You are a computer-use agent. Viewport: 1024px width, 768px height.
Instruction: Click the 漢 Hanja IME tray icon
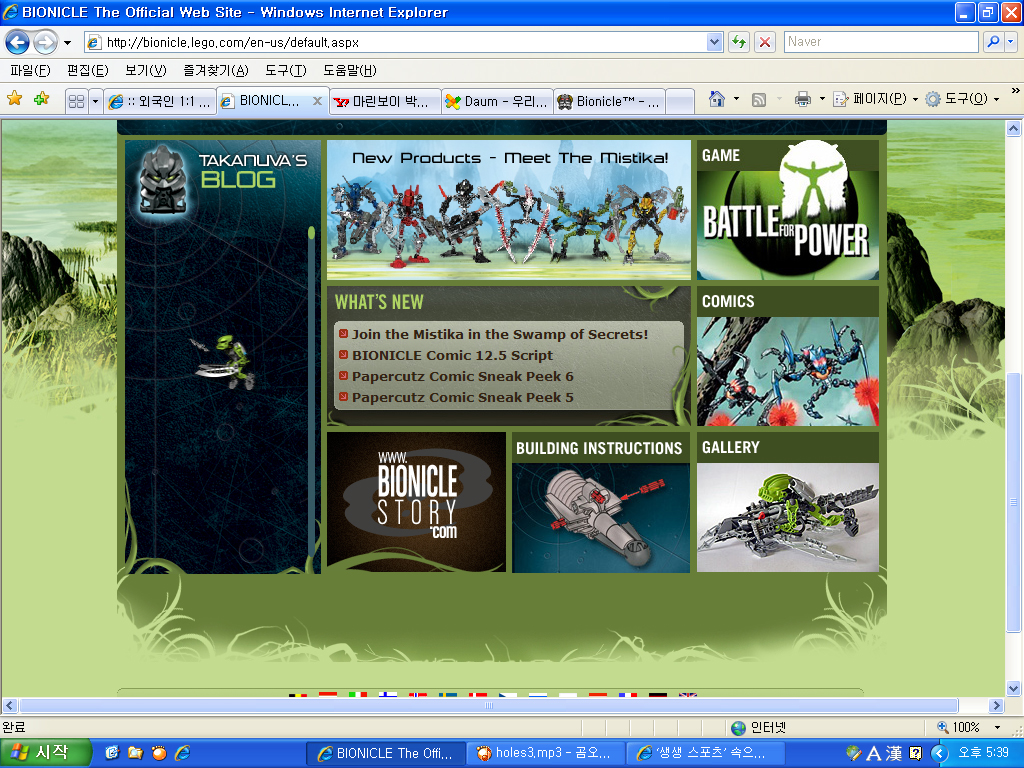coord(894,753)
